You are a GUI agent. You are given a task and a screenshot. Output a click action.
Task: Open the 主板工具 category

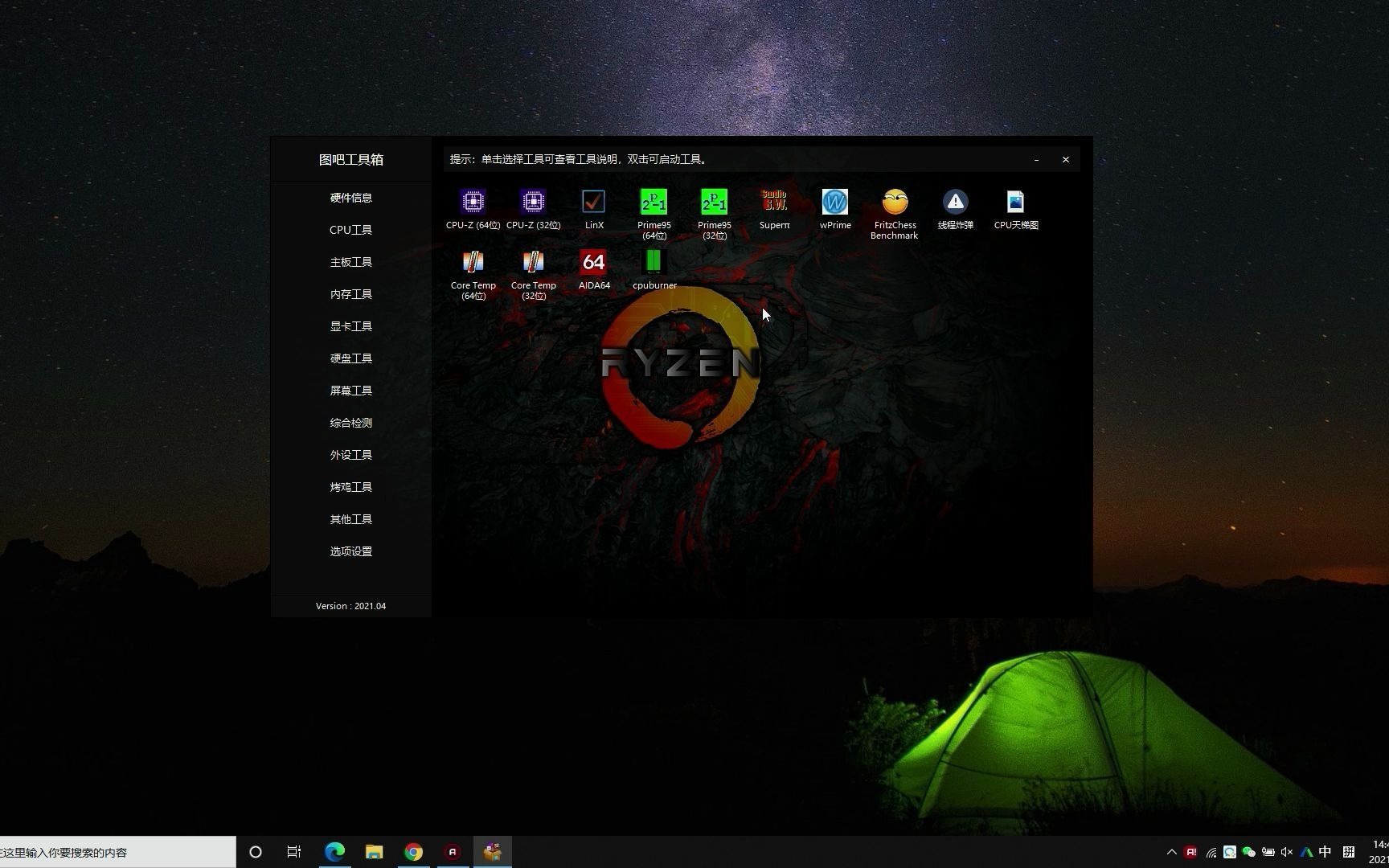(x=351, y=262)
